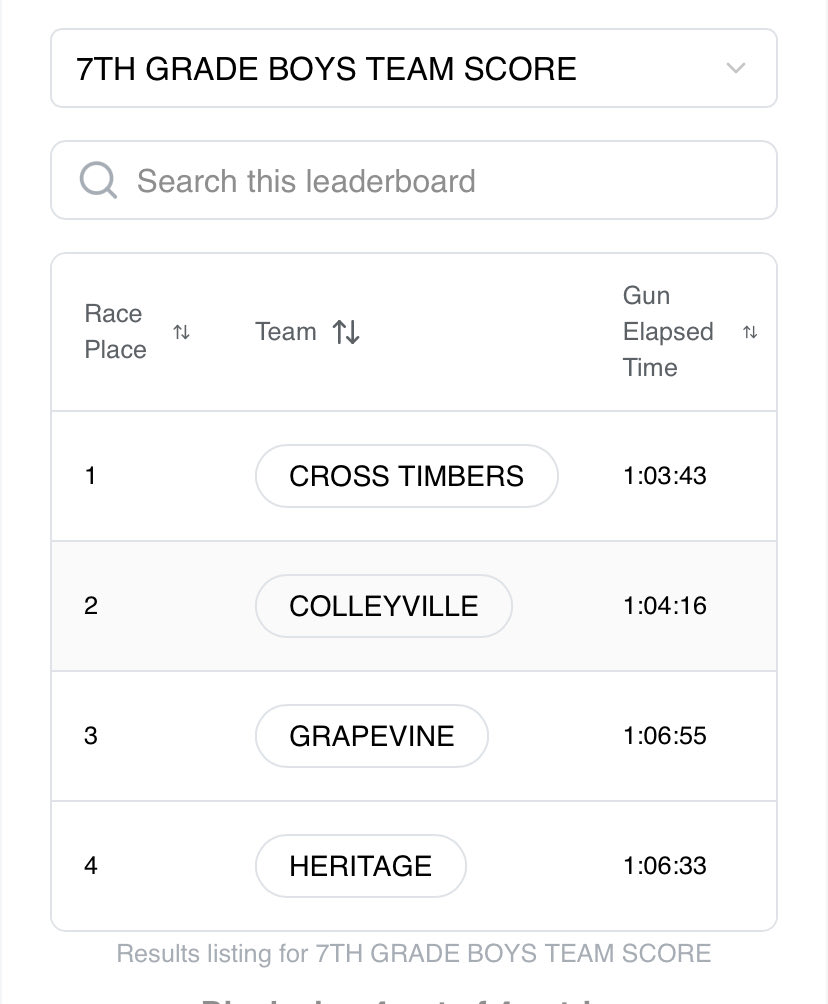The width and height of the screenshot is (828, 1004).
Task: Sort by Race Place arrows icon
Action: pos(181,332)
